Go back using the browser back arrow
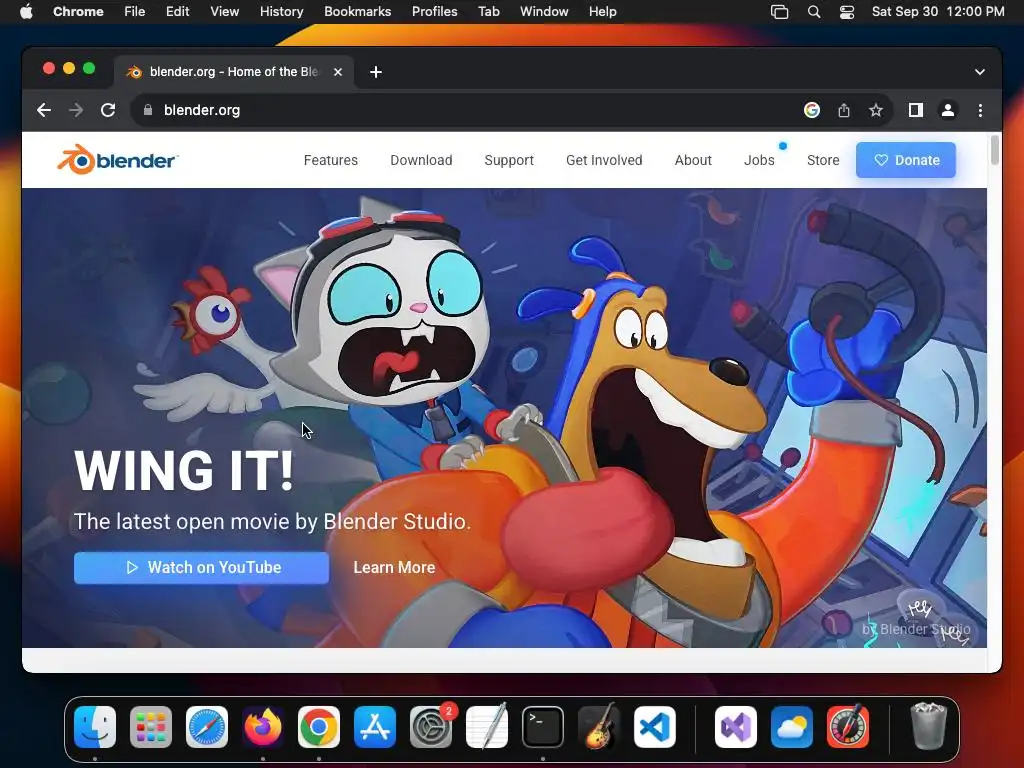This screenshot has width=1024, height=768. [44, 110]
